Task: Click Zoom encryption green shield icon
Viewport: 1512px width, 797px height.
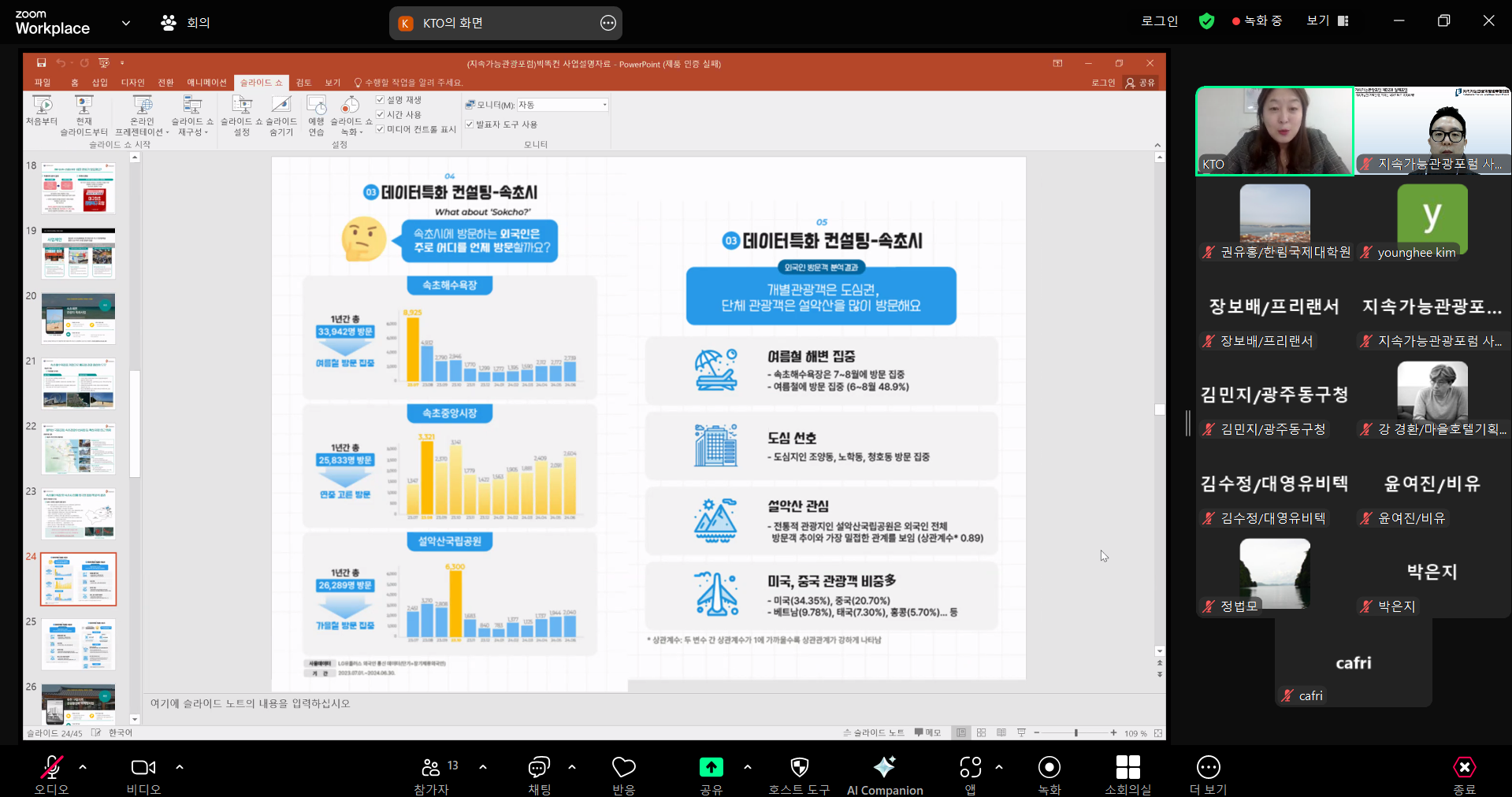Action: click(x=1206, y=21)
